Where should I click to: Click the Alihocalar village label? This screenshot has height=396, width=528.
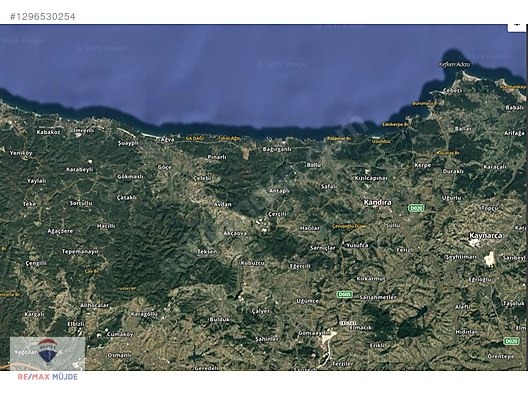tap(95, 305)
